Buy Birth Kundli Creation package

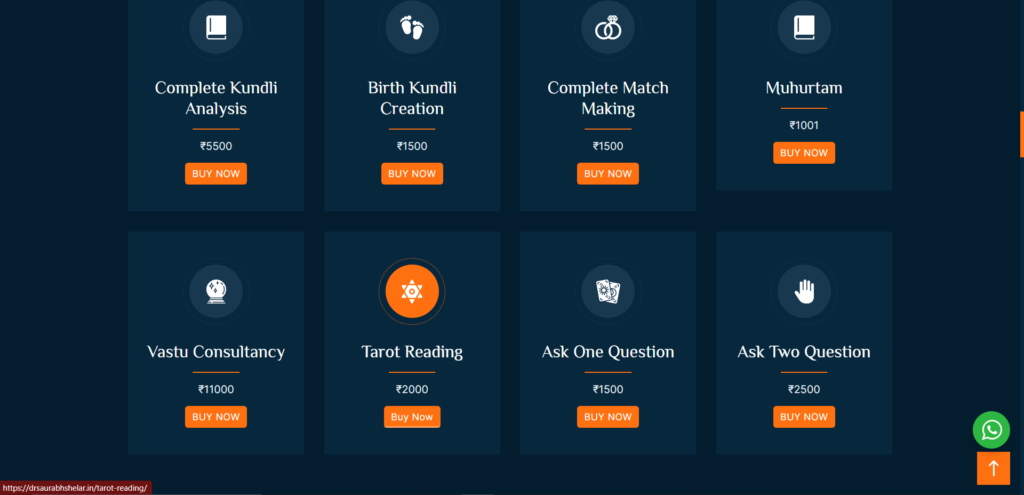[412, 174]
